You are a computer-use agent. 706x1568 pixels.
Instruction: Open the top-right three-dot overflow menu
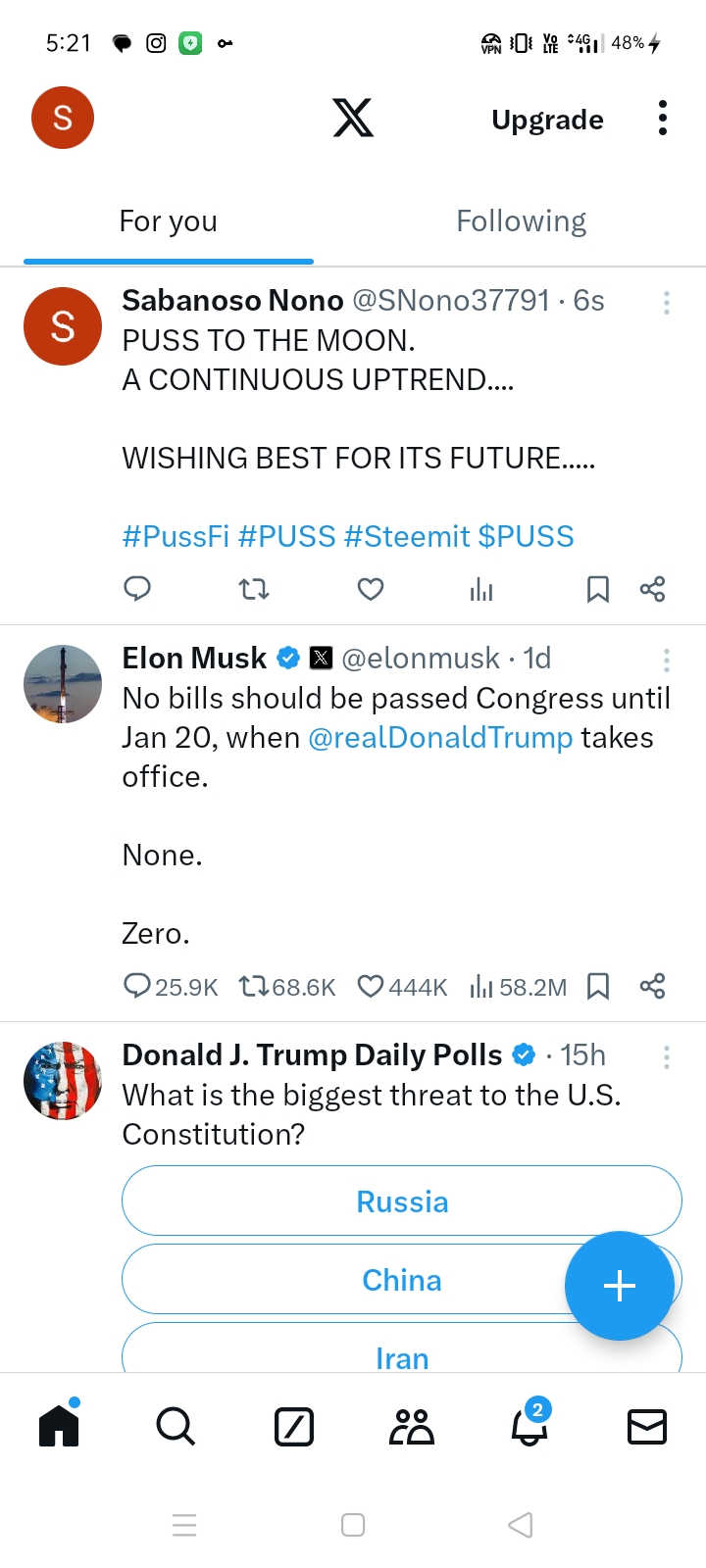[x=663, y=119]
